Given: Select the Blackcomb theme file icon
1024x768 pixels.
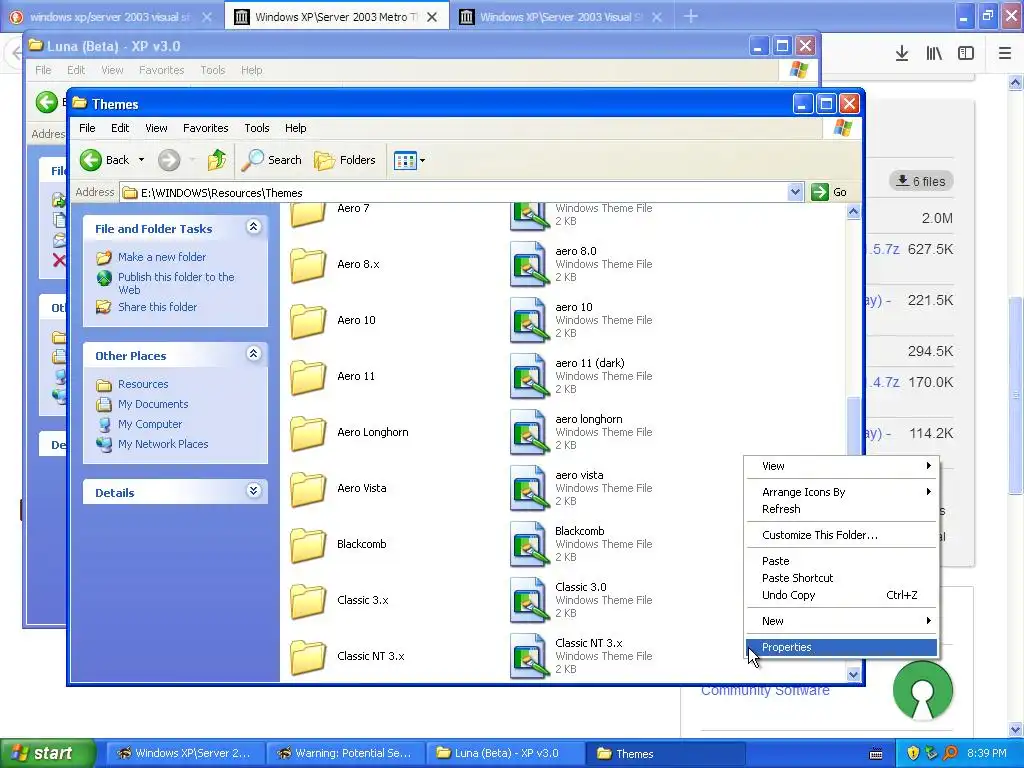Looking at the screenshot, I should (x=529, y=545).
